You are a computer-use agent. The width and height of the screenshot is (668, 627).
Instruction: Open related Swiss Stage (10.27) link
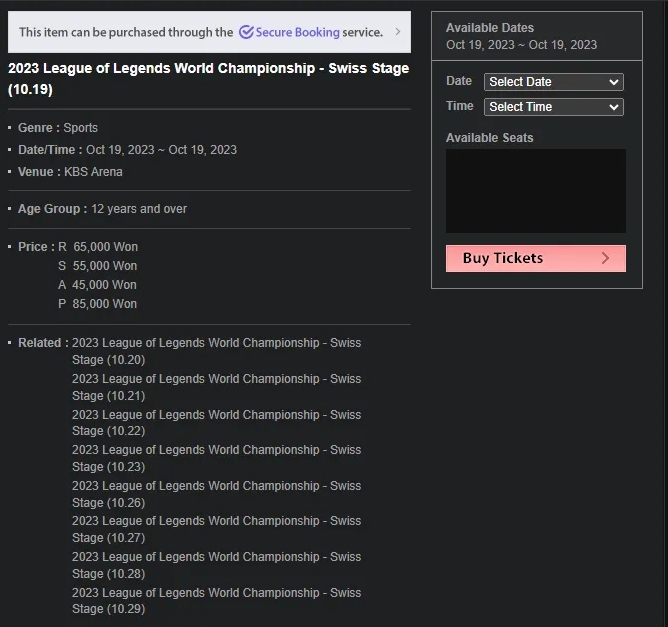[x=216, y=529]
